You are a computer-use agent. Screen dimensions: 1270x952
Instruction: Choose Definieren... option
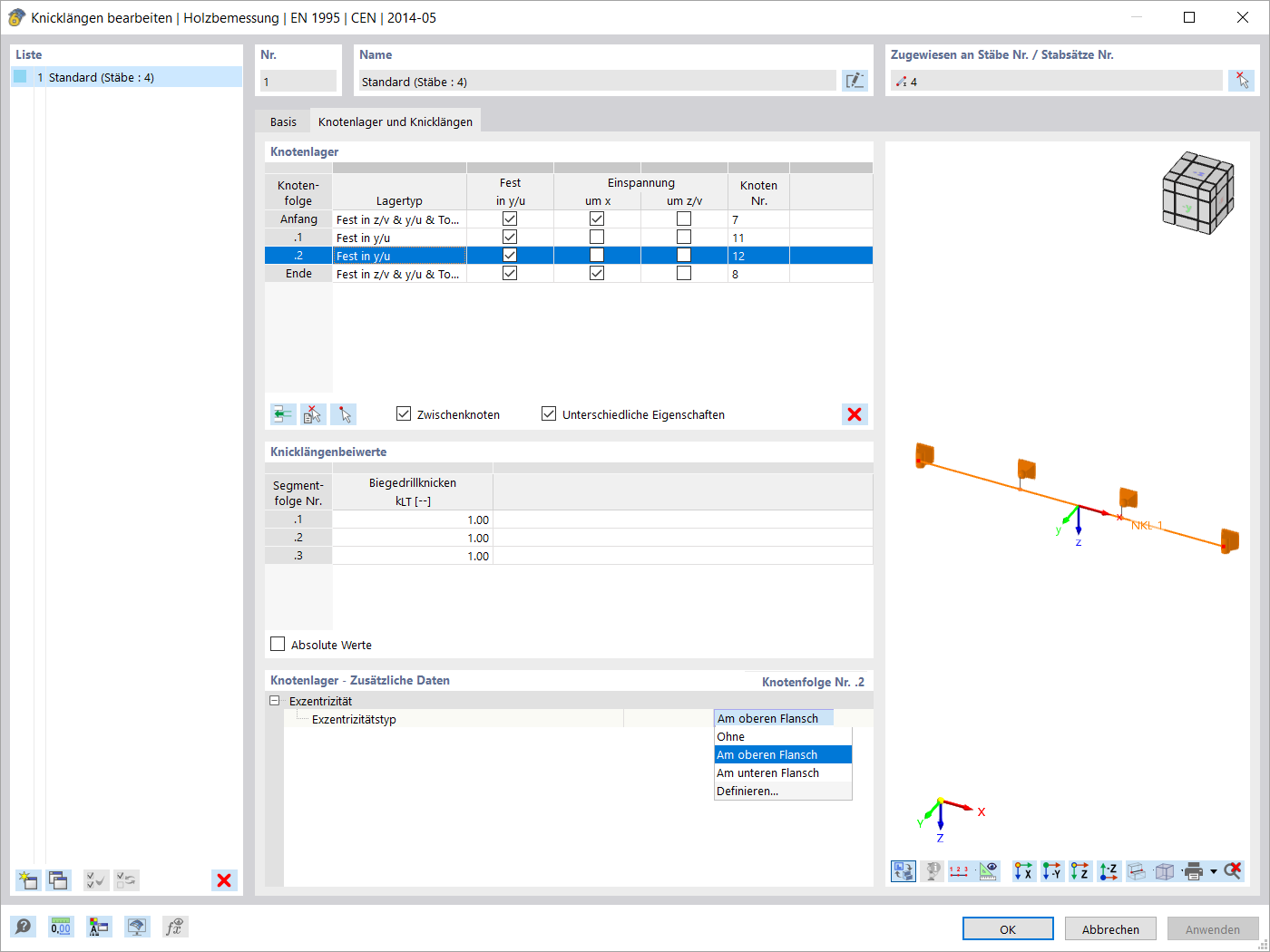click(x=783, y=791)
